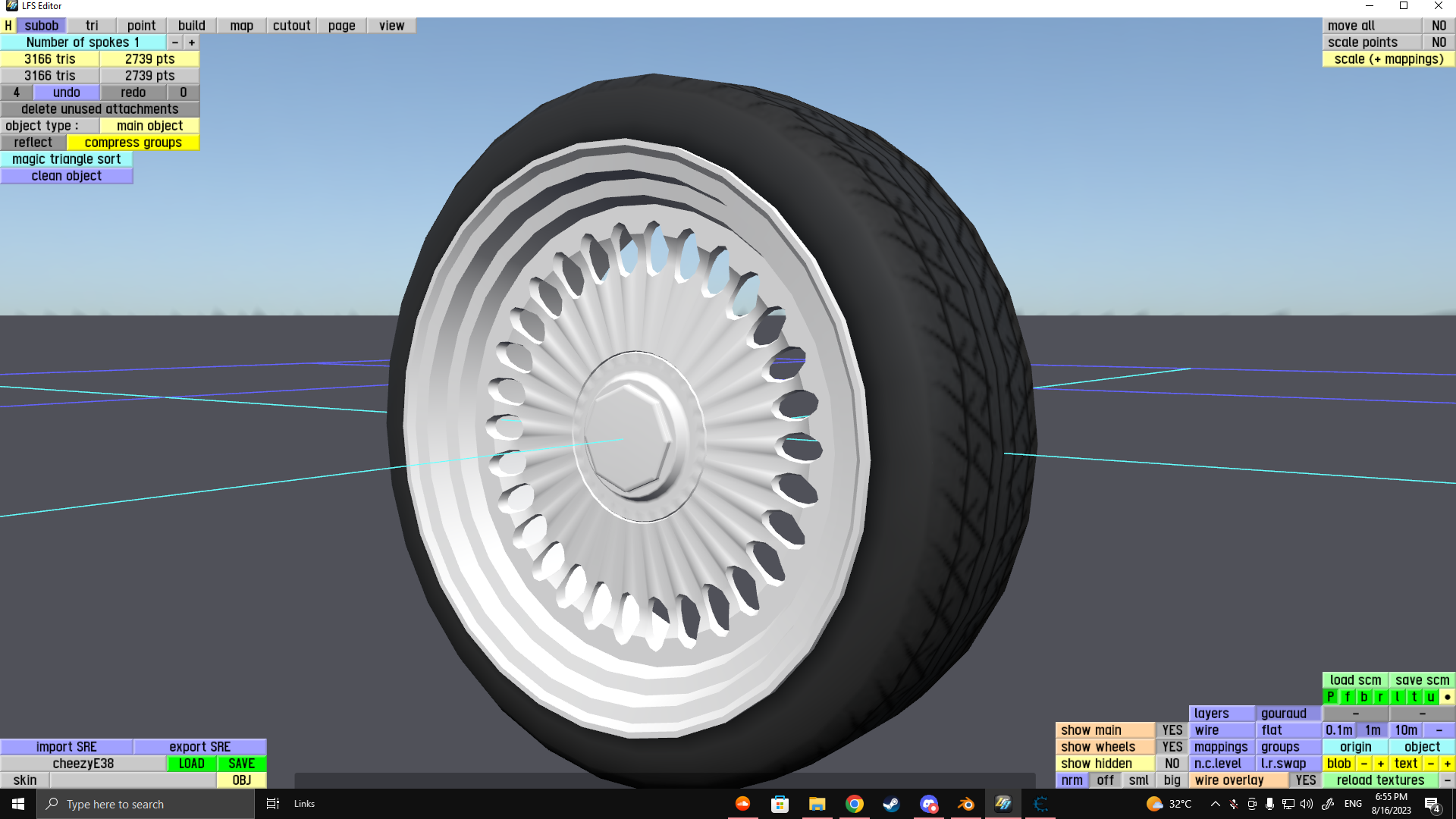Increase number of spokes with plus
The height and width of the screenshot is (819, 1456).
pos(192,42)
